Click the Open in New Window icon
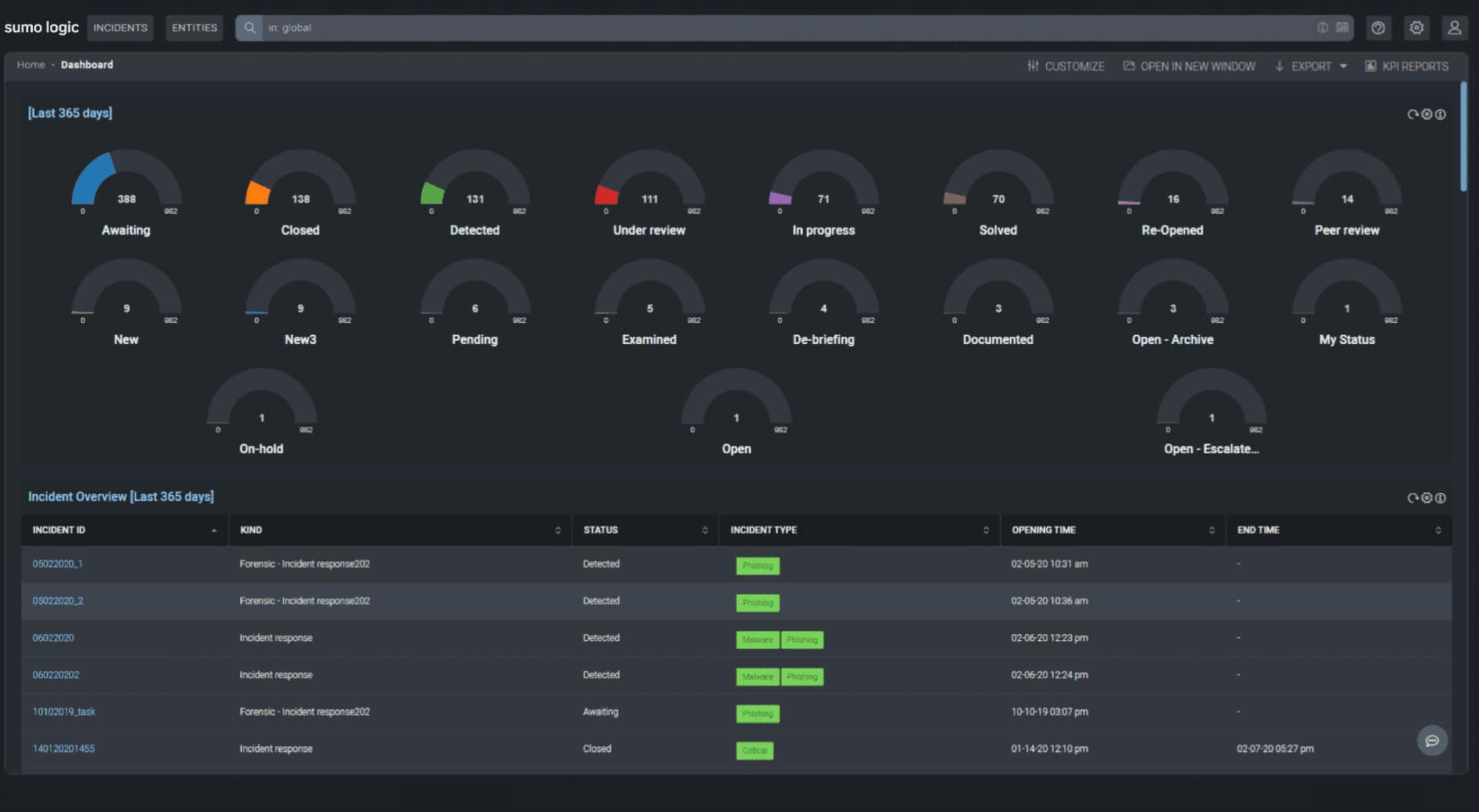Viewport: 1479px width, 812px height. (1129, 66)
